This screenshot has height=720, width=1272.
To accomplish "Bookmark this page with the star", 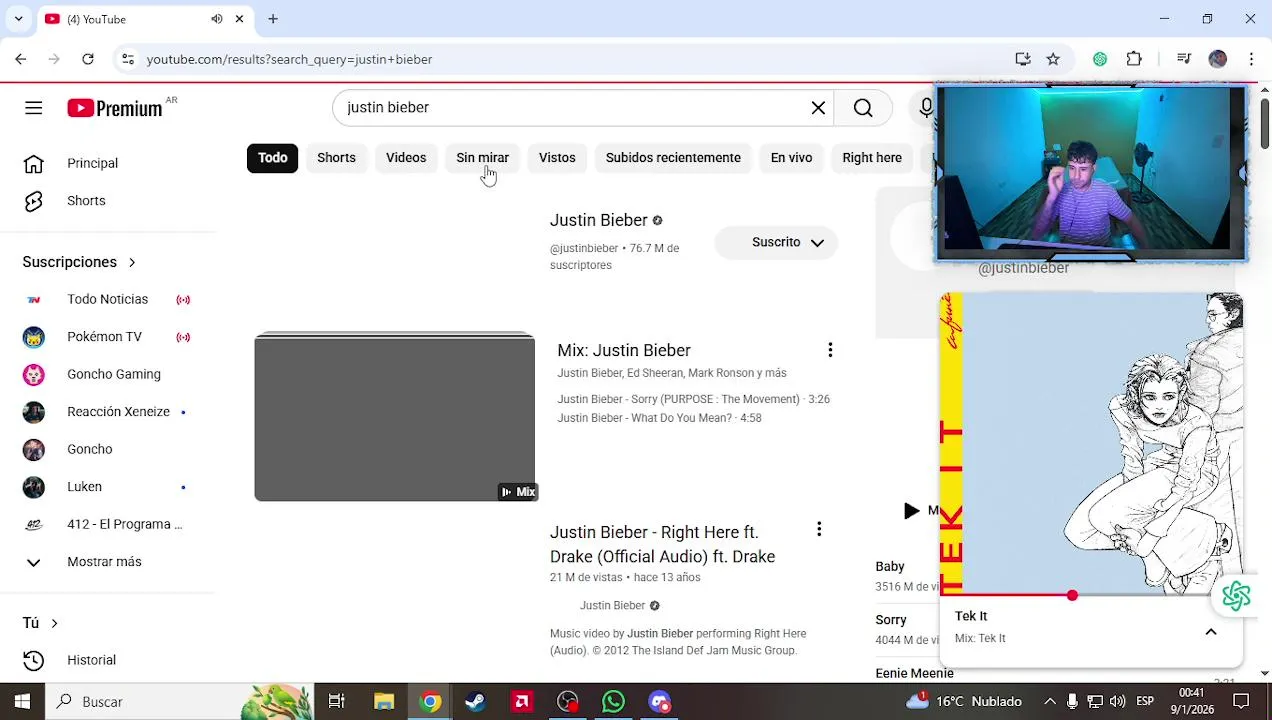I will [x=1053, y=59].
